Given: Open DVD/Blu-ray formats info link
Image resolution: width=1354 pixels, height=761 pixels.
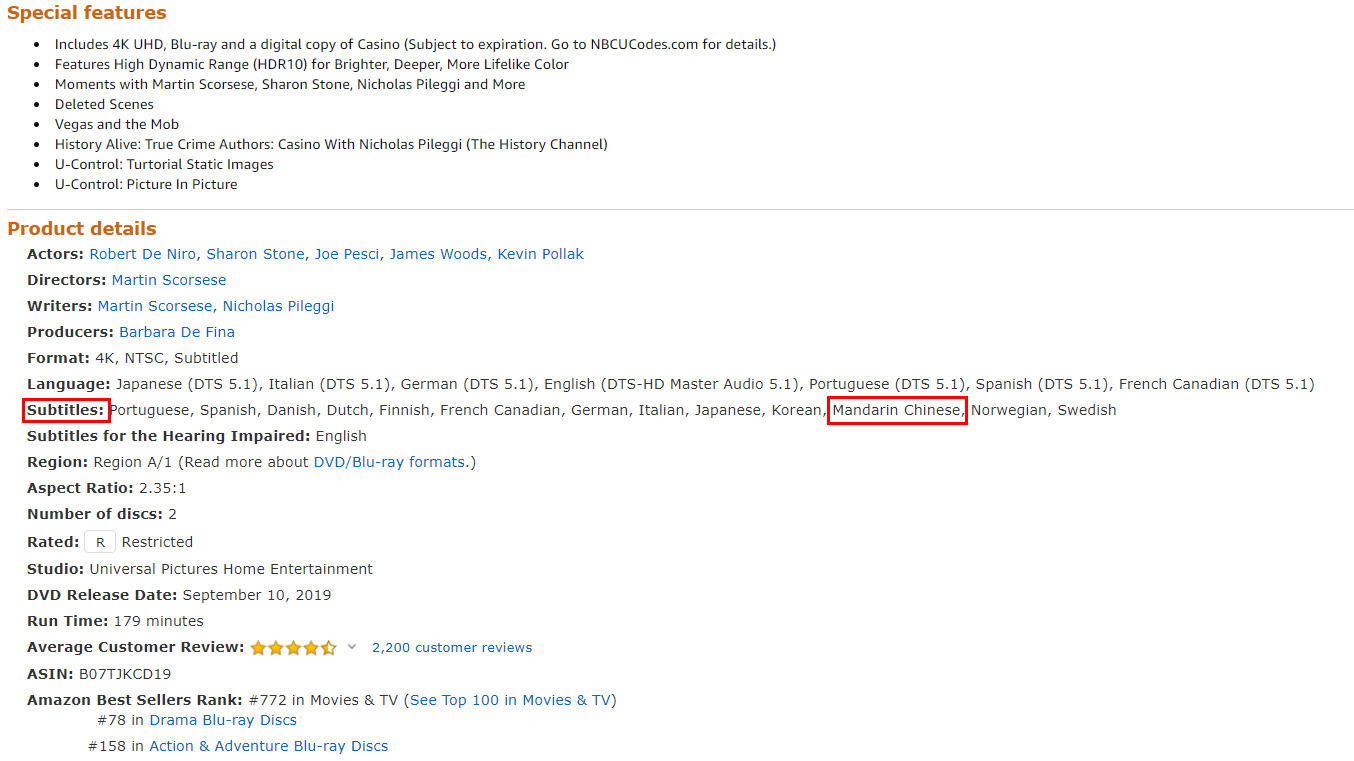Looking at the screenshot, I should point(389,462).
